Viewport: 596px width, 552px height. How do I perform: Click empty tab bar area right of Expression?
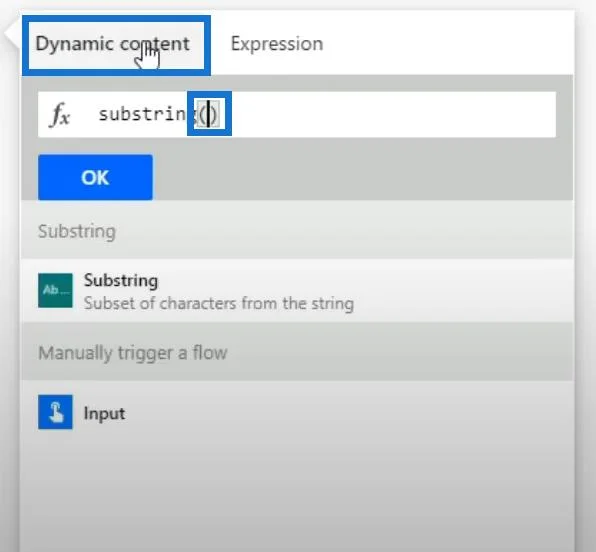point(449,43)
